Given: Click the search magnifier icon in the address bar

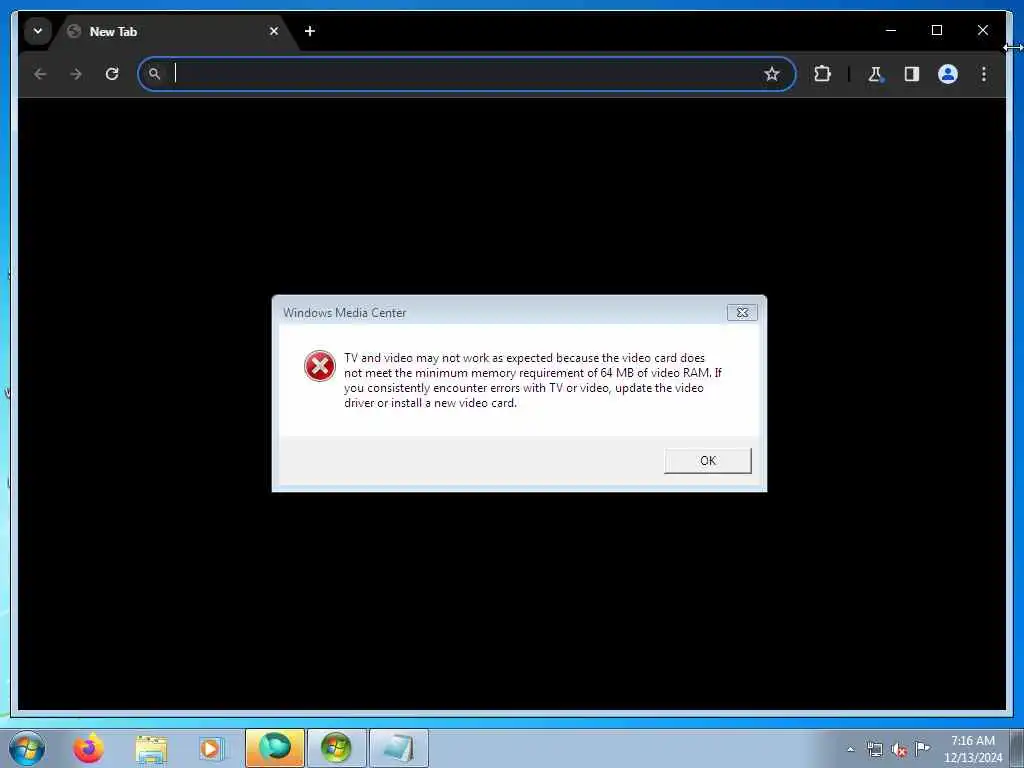Looking at the screenshot, I should (x=154, y=74).
